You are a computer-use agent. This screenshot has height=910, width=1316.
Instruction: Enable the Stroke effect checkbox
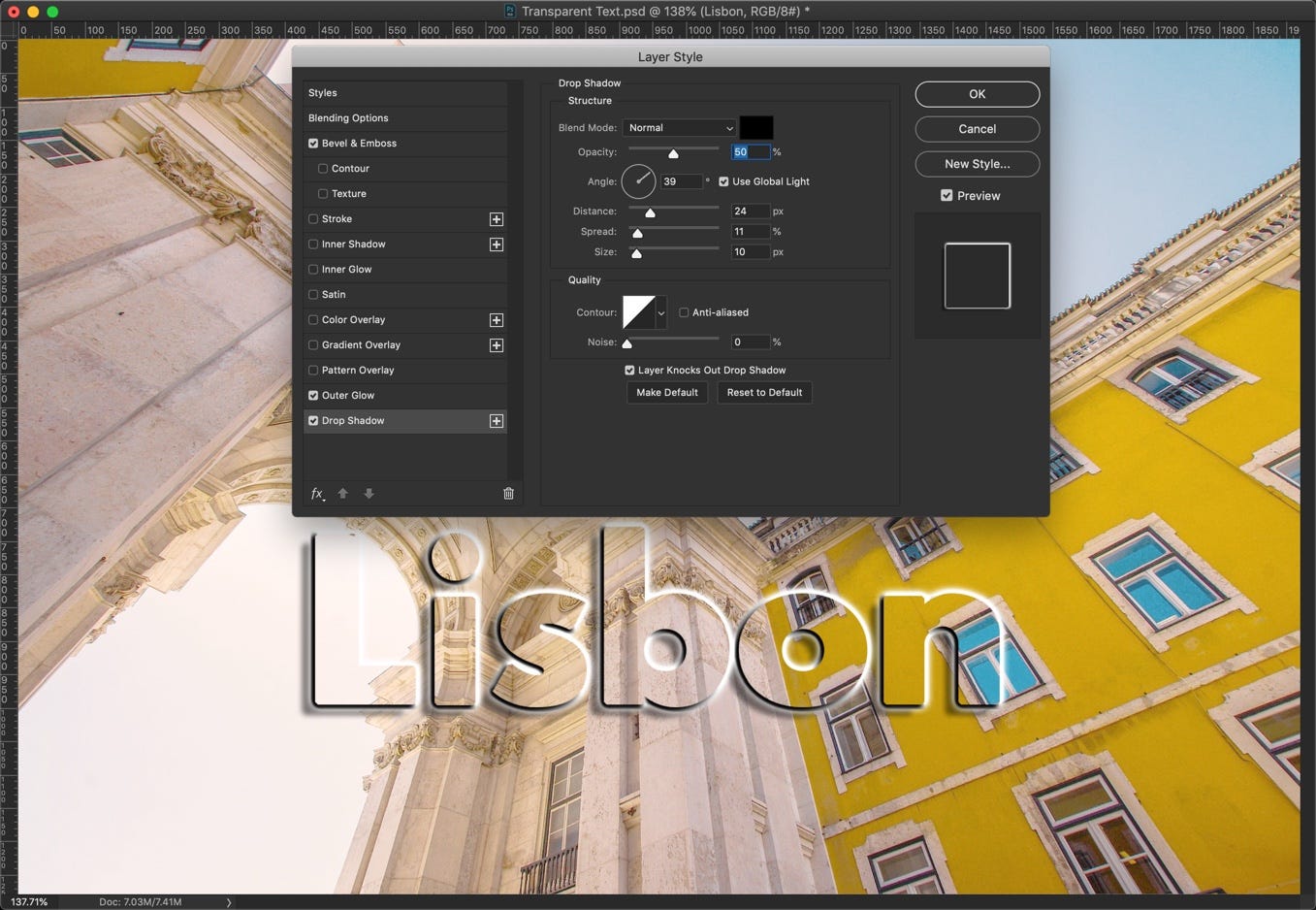pos(313,219)
